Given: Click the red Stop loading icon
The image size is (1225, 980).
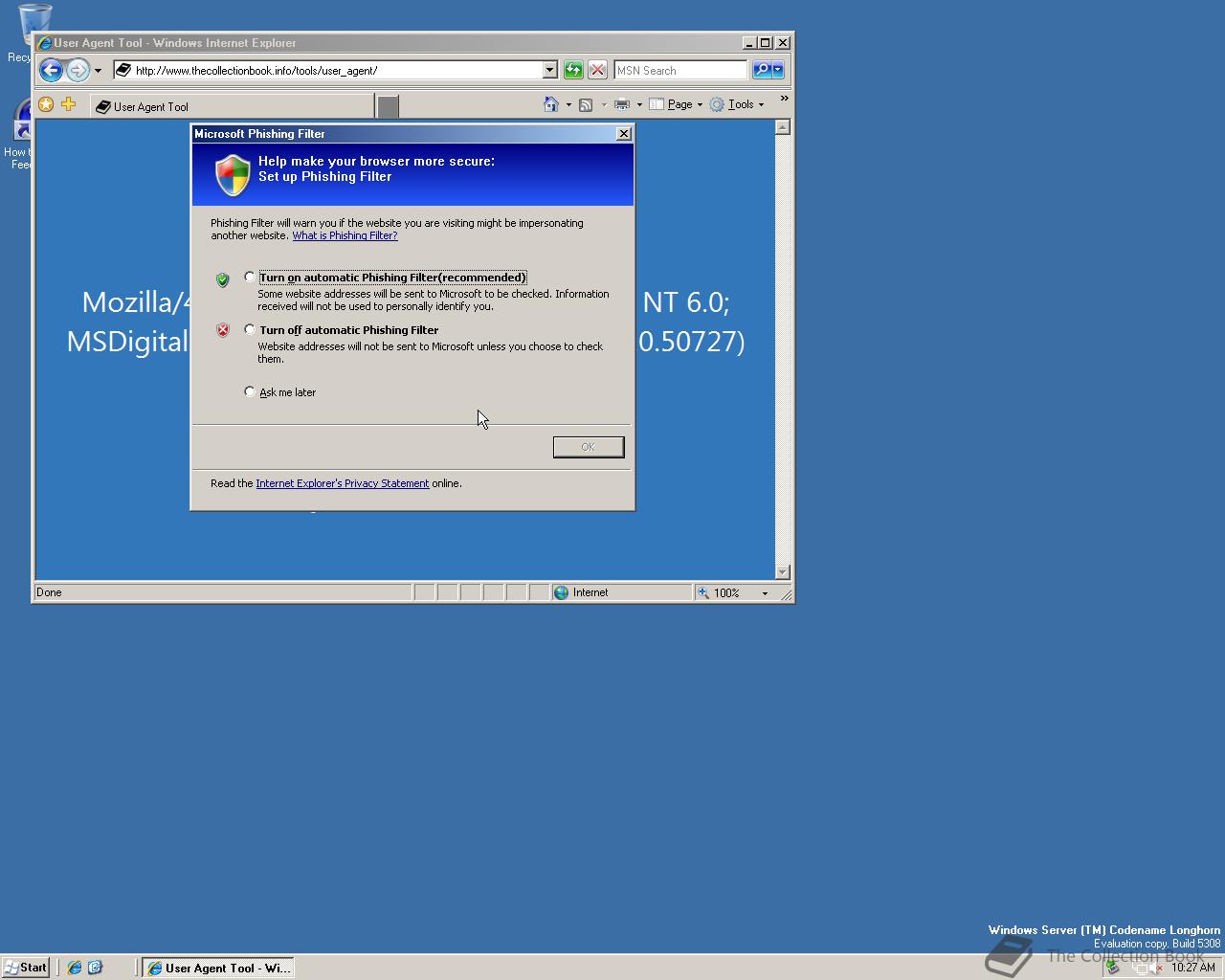Looking at the screenshot, I should pos(597,70).
